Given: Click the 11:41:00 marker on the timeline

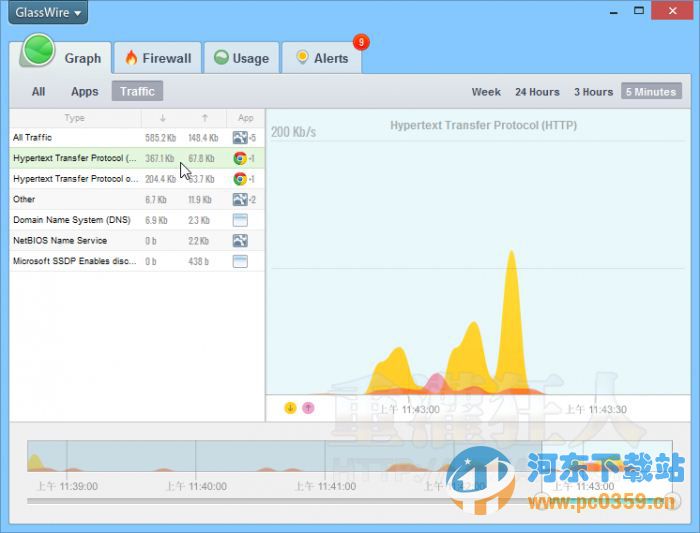Looking at the screenshot, I should coord(325,486).
